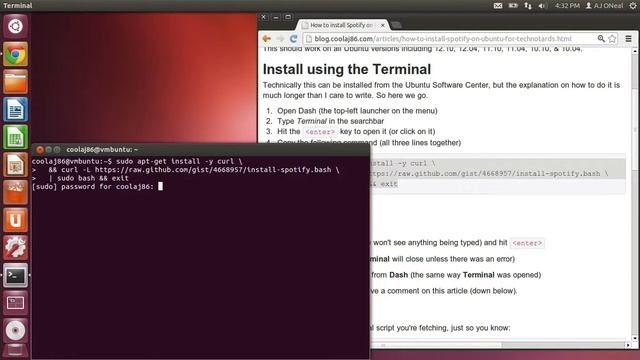Screen dimensions: 640x360
Task: Open the network indicator menu
Action: click(528, 6)
